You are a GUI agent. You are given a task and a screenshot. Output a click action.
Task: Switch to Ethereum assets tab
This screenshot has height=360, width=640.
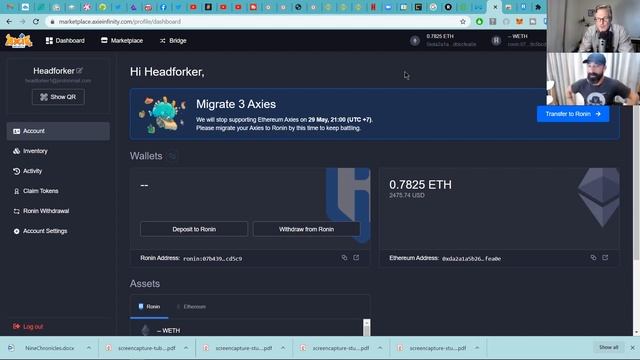pyautogui.click(x=191, y=307)
